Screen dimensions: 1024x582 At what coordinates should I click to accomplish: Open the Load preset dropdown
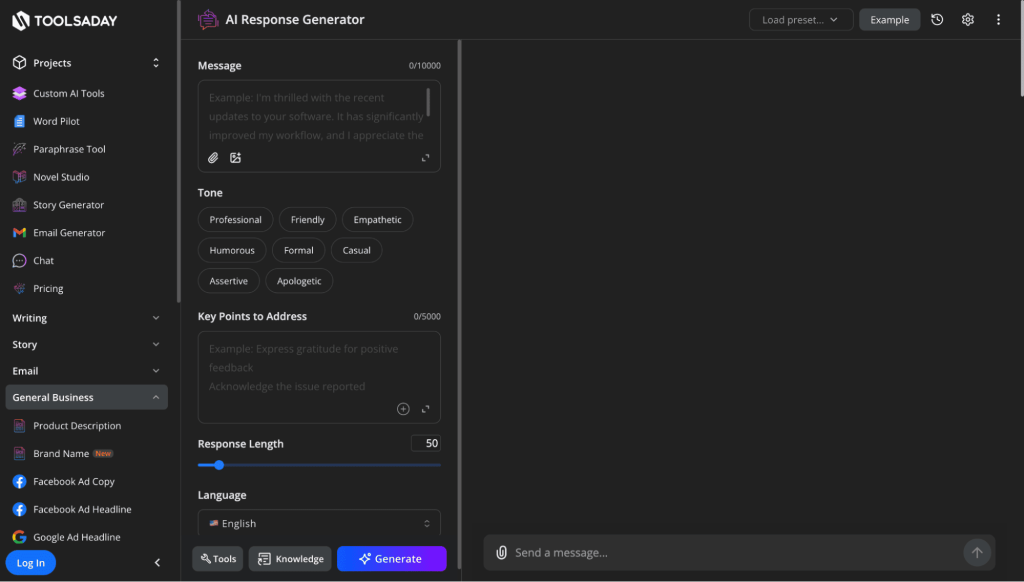801,20
